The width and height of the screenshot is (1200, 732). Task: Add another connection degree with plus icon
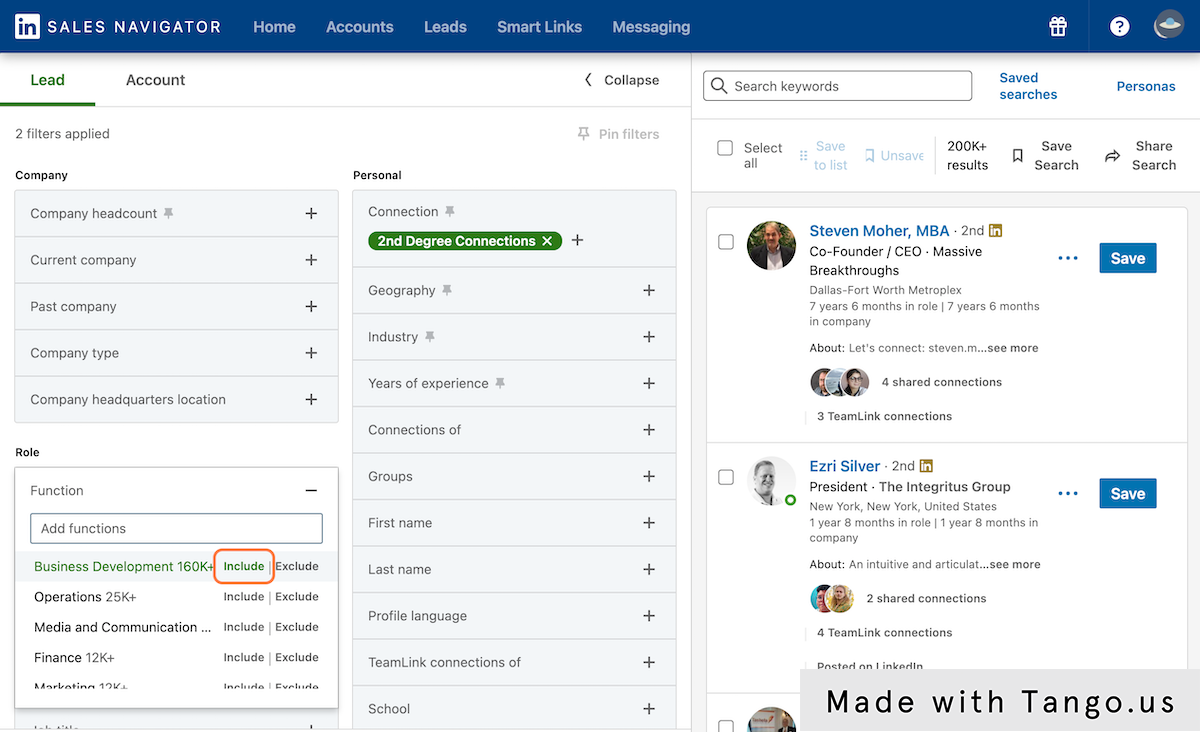pyautogui.click(x=577, y=241)
